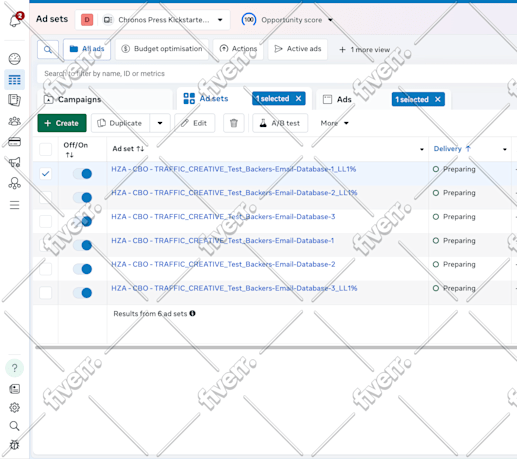
Task: Open the advertising megaphone icon in sidebar
Action: (x=14, y=162)
